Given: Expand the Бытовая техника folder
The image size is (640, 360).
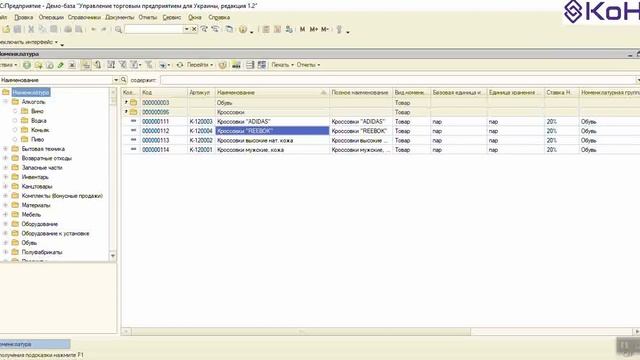Looking at the screenshot, I should pyautogui.click(x=6, y=149).
